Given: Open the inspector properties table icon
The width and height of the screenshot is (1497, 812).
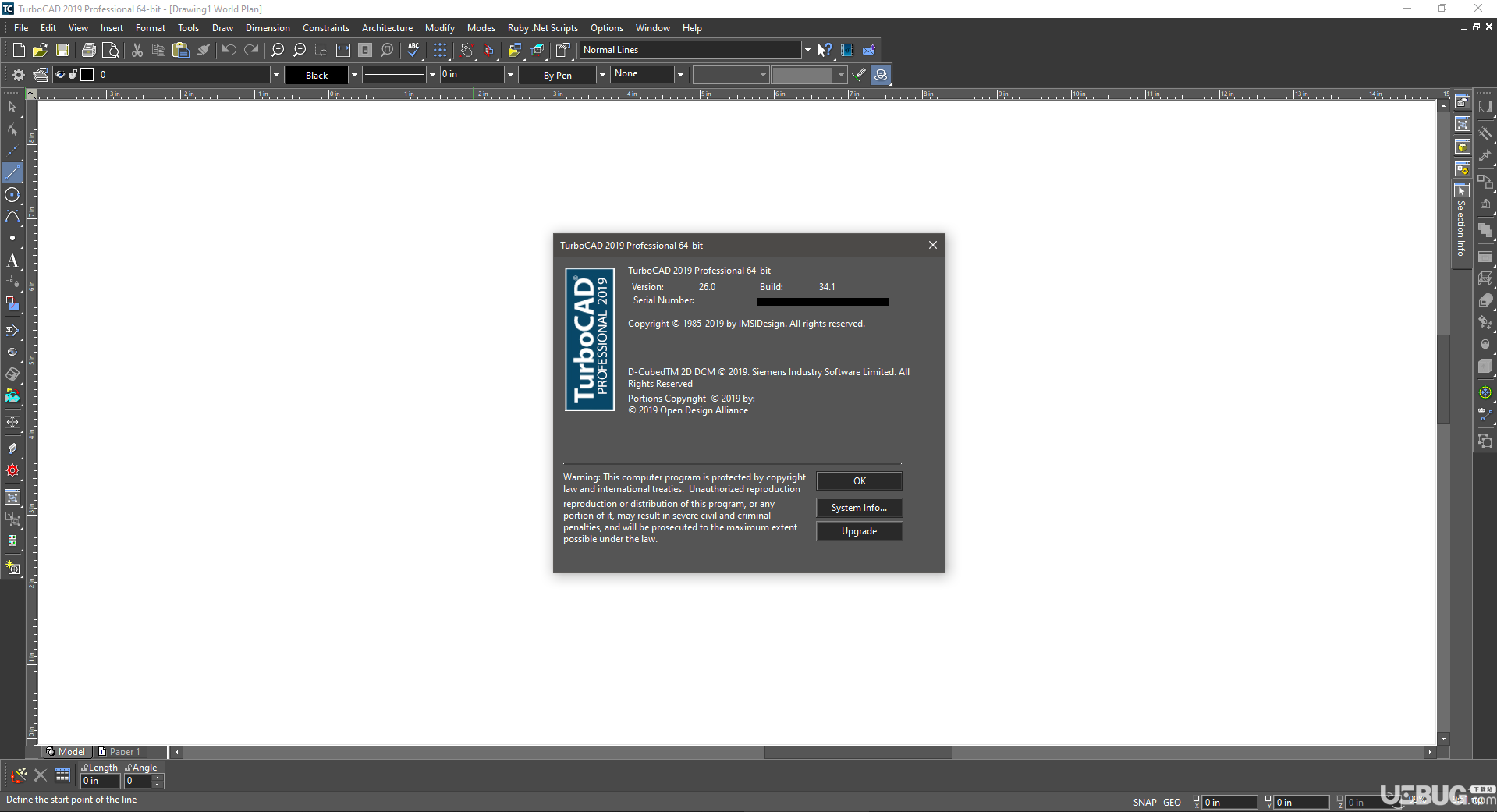Looking at the screenshot, I should tap(62, 775).
